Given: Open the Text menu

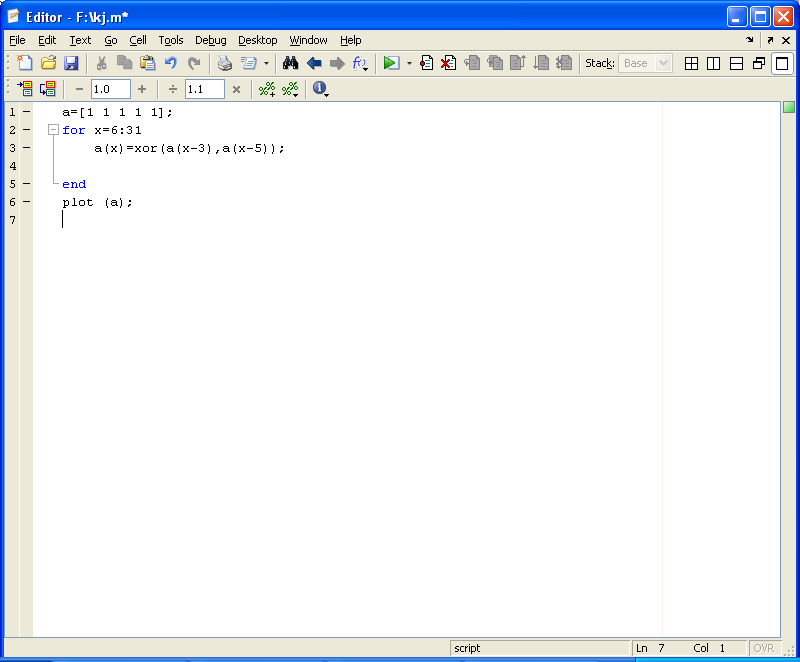Looking at the screenshot, I should coord(80,40).
